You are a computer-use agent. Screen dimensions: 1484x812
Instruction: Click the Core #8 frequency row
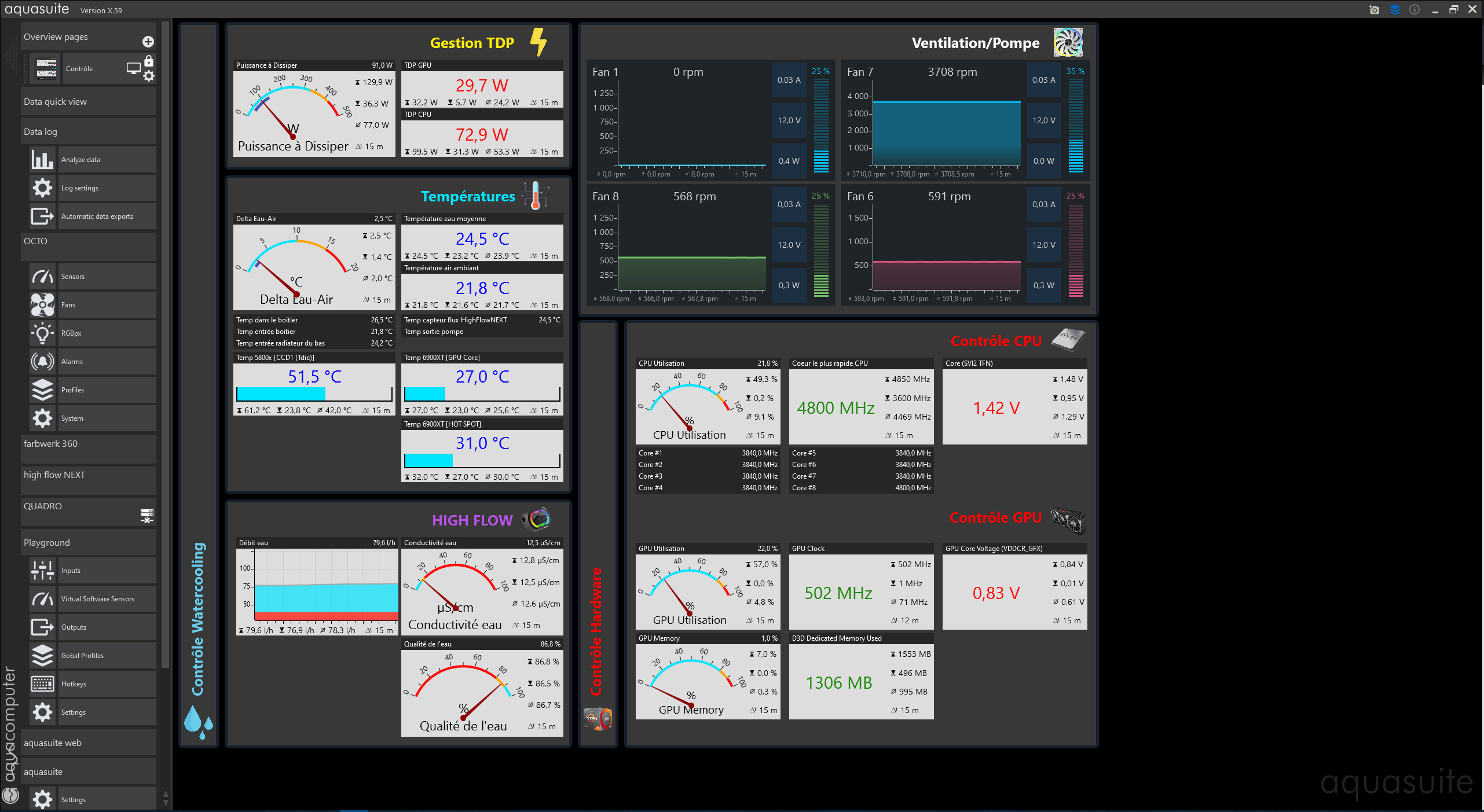tap(862, 487)
